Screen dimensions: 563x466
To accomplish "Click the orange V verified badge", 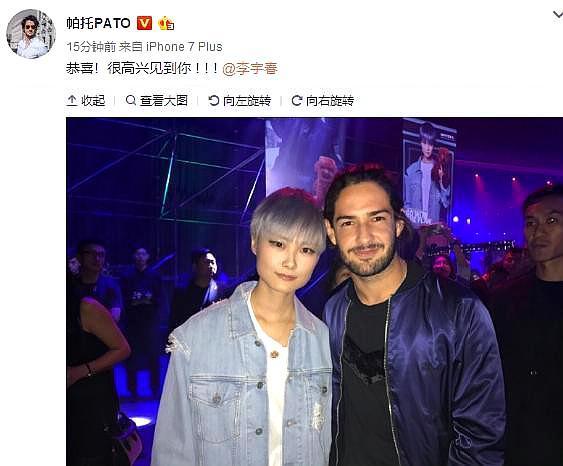I will 144,23.
